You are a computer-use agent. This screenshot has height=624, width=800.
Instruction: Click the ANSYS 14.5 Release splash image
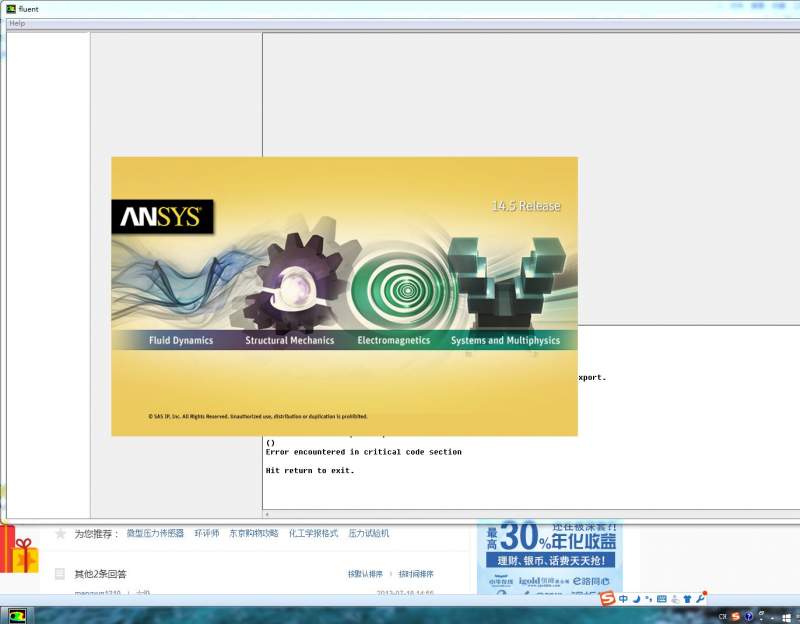point(344,296)
